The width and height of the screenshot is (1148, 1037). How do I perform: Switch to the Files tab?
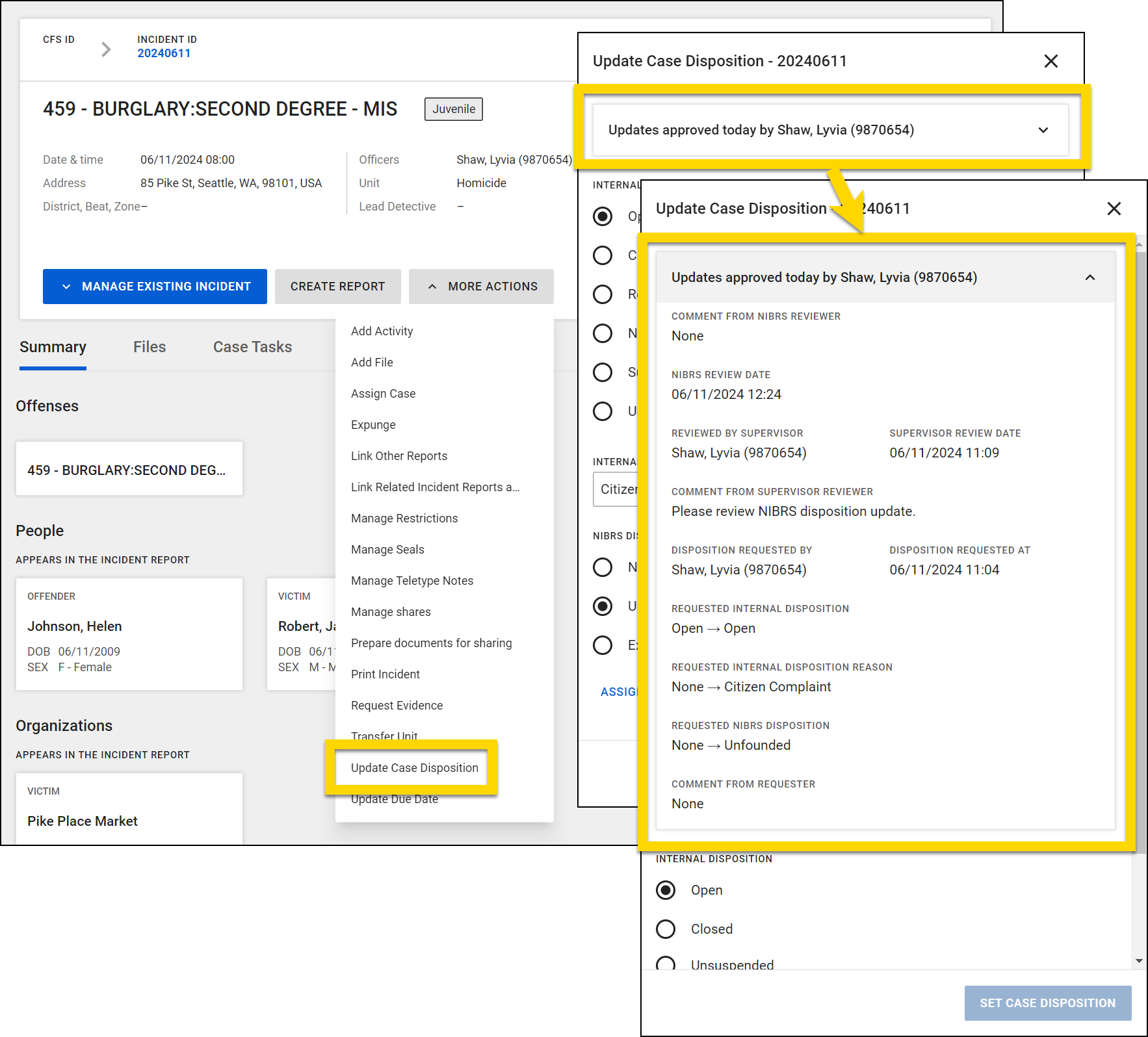click(x=149, y=346)
